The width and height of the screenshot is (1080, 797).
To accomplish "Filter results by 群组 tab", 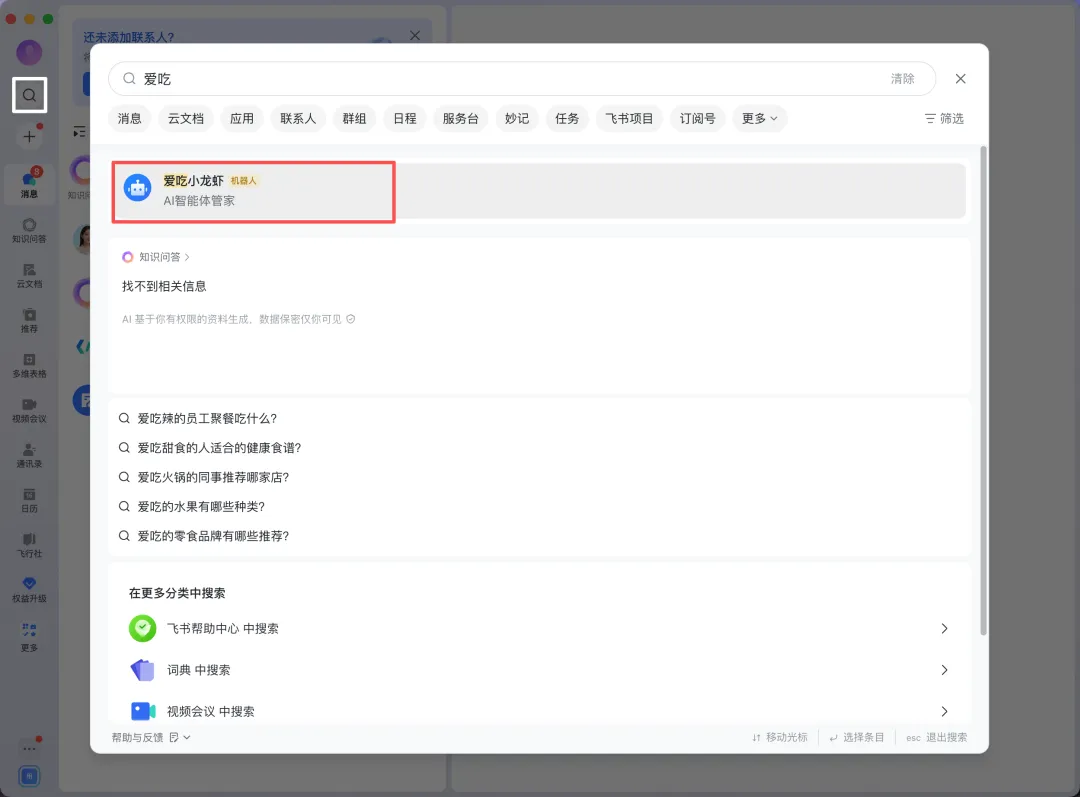I will (x=355, y=118).
